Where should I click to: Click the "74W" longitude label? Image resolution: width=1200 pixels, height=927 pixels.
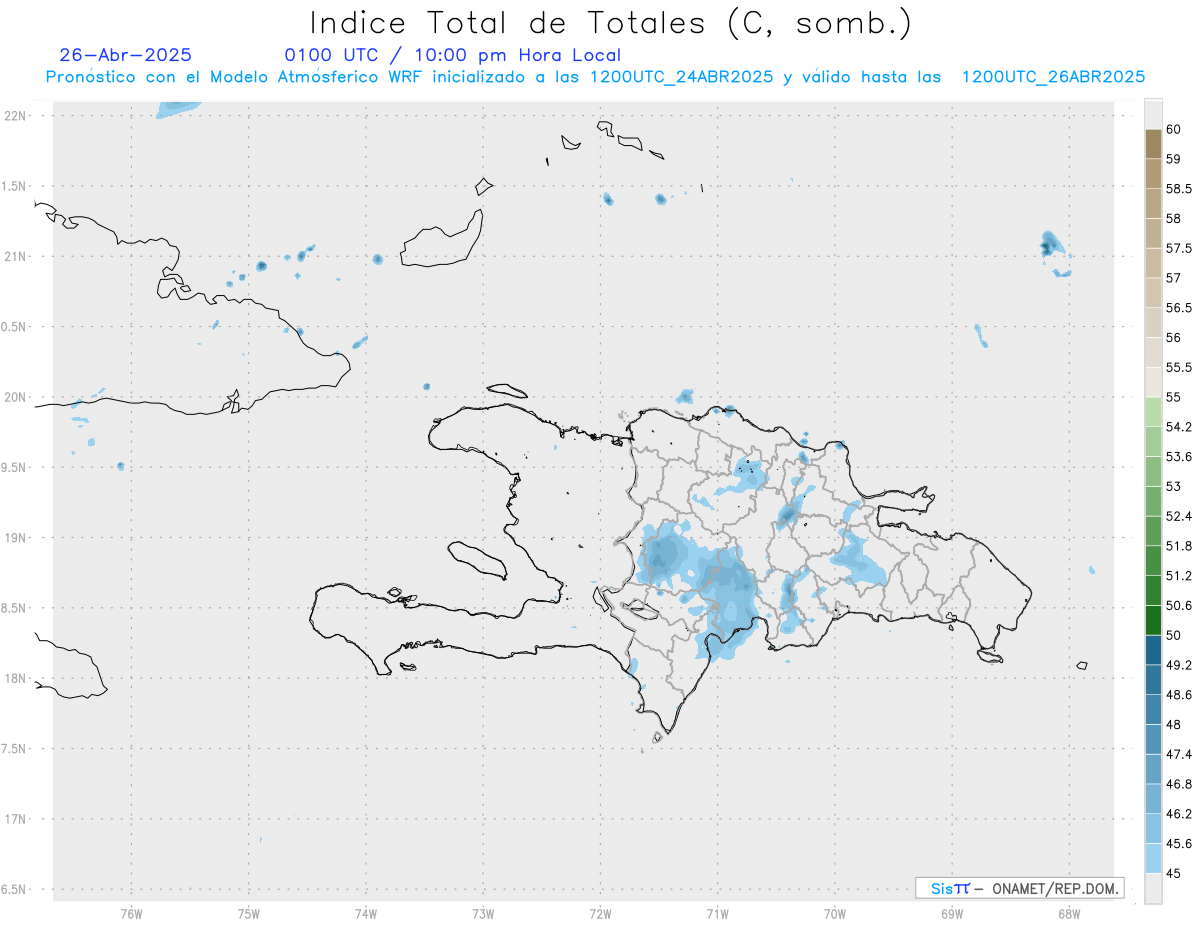click(366, 914)
